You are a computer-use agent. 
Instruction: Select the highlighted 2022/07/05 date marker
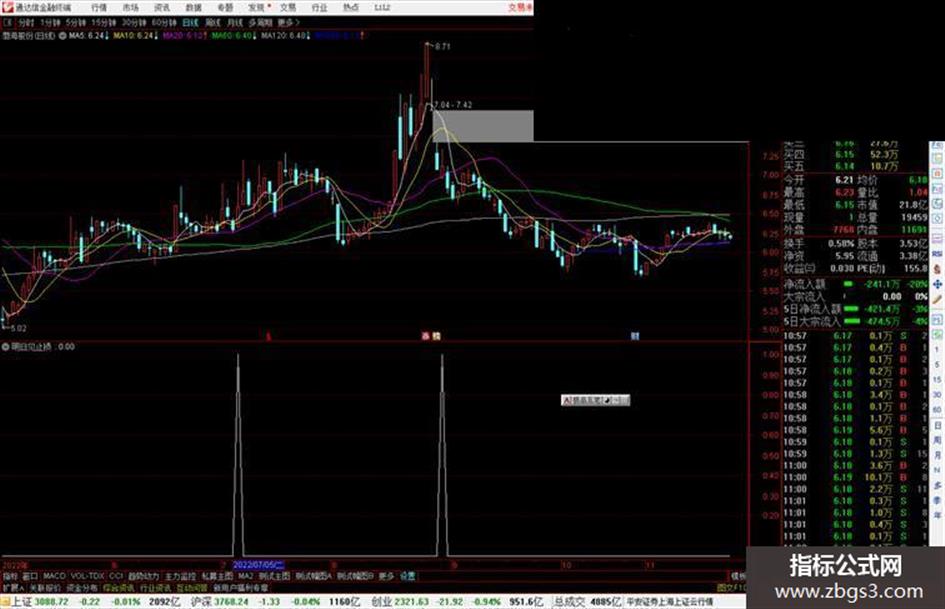pyautogui.click(x=258, y=565)
